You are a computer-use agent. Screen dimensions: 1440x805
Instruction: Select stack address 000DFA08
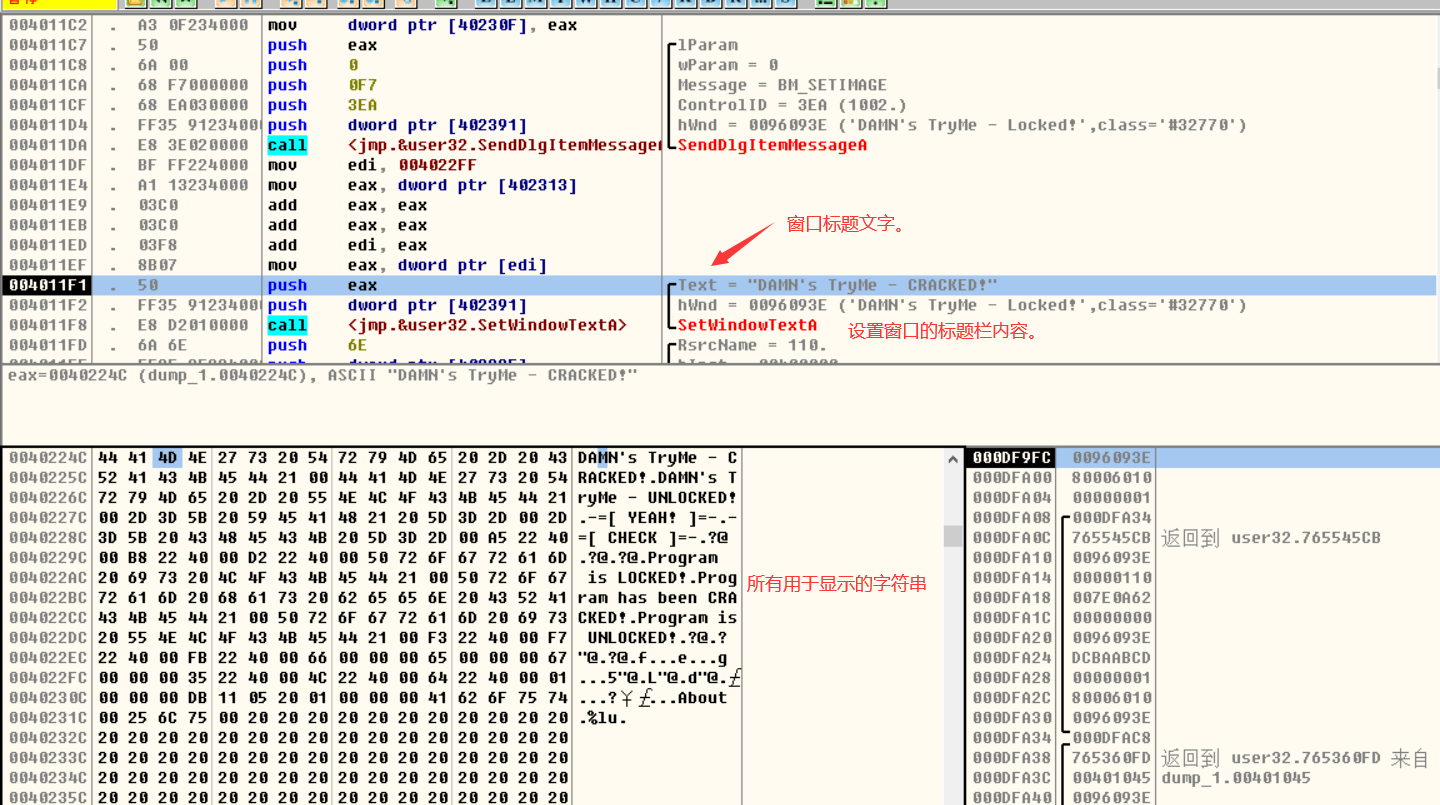pos(1013,518)
